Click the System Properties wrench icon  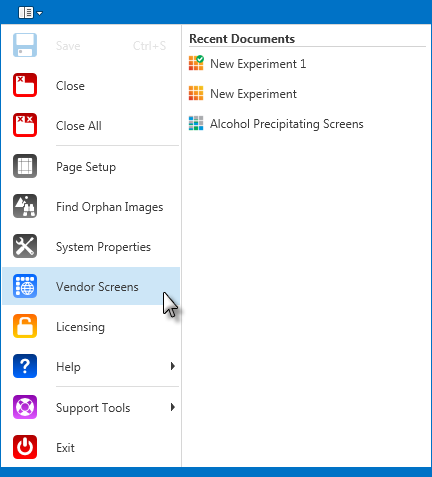[25, 246]
